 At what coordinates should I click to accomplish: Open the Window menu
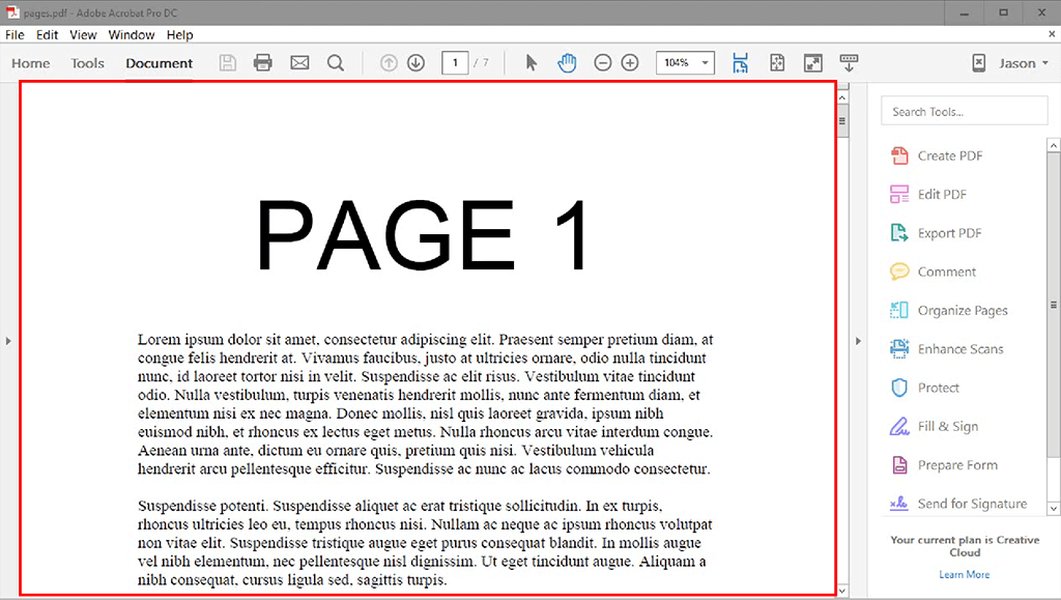click(x=131, y=34)
